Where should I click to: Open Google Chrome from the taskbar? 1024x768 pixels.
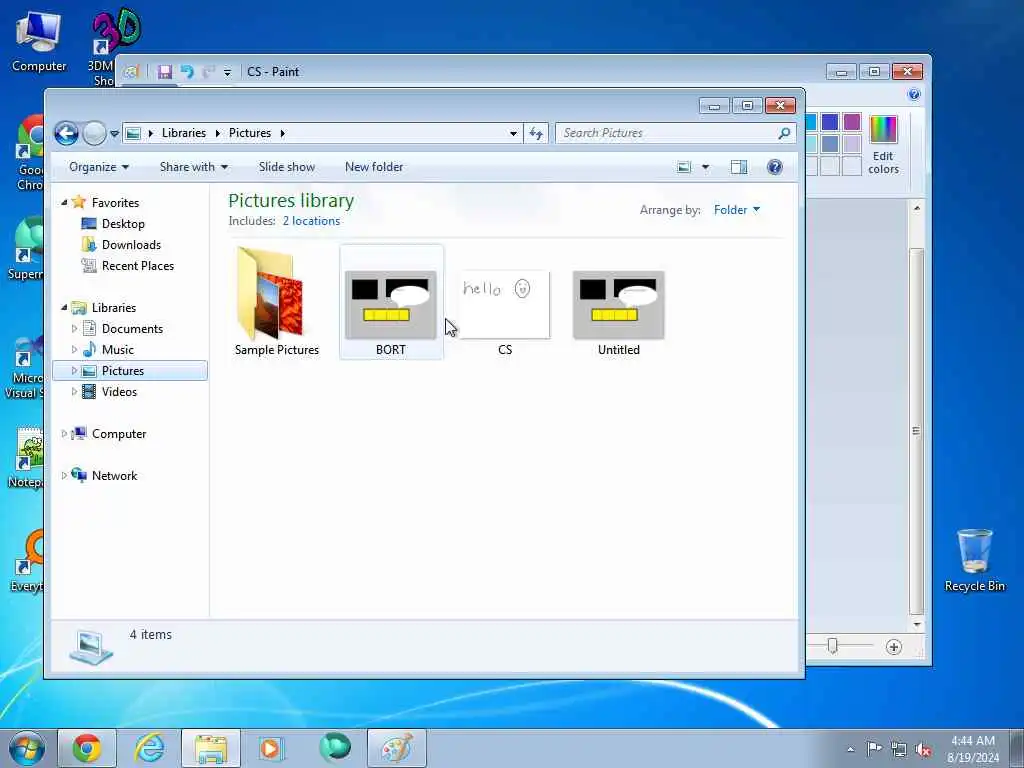click(x=87, y=748)
